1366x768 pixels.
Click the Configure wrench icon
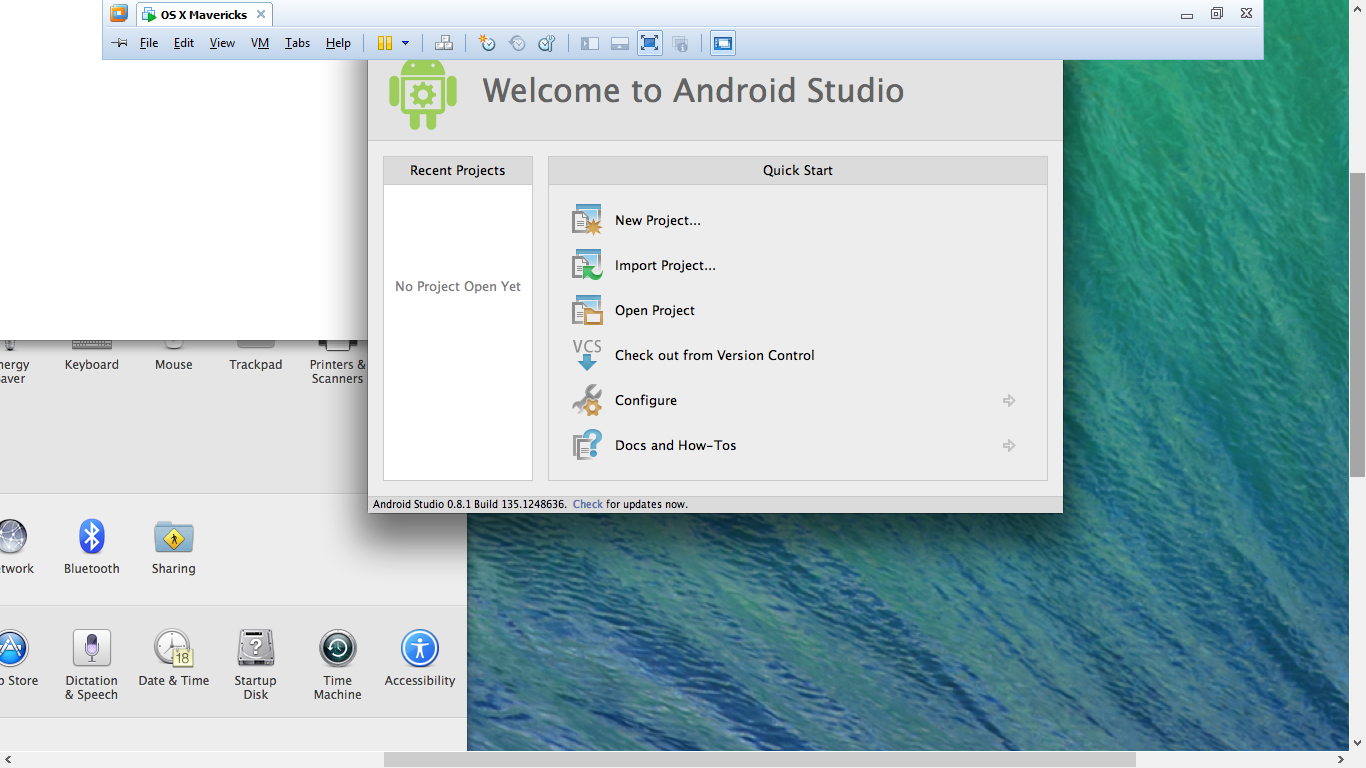(587, 400)
